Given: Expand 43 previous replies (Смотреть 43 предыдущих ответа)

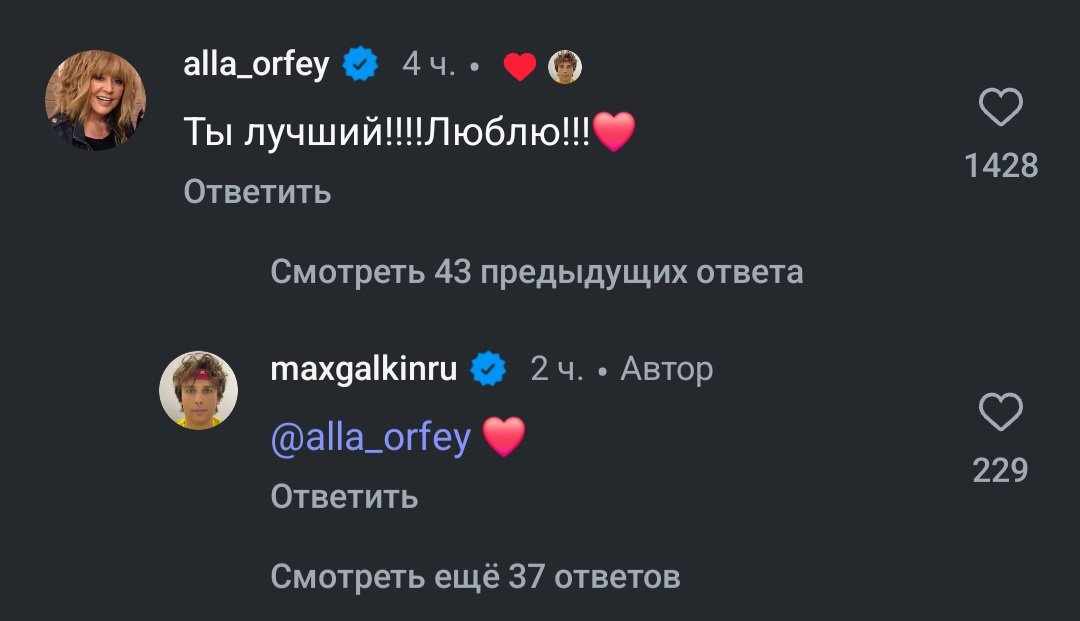Looking at the screenshot, I should tap(536, 272).
